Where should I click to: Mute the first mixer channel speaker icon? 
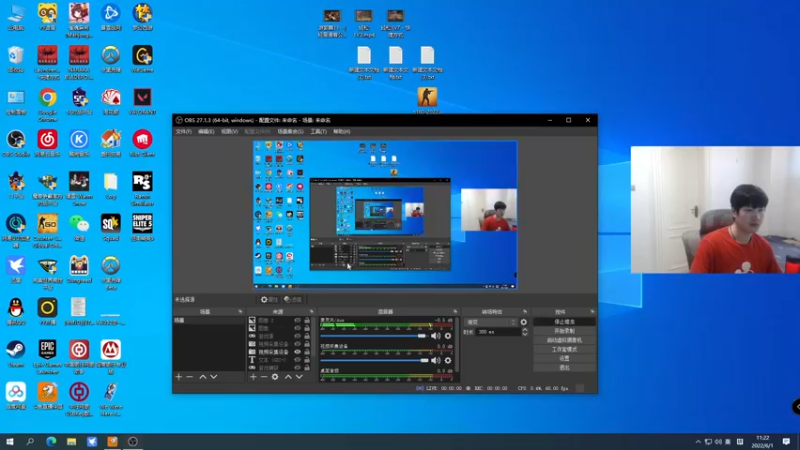click(435, 336)
